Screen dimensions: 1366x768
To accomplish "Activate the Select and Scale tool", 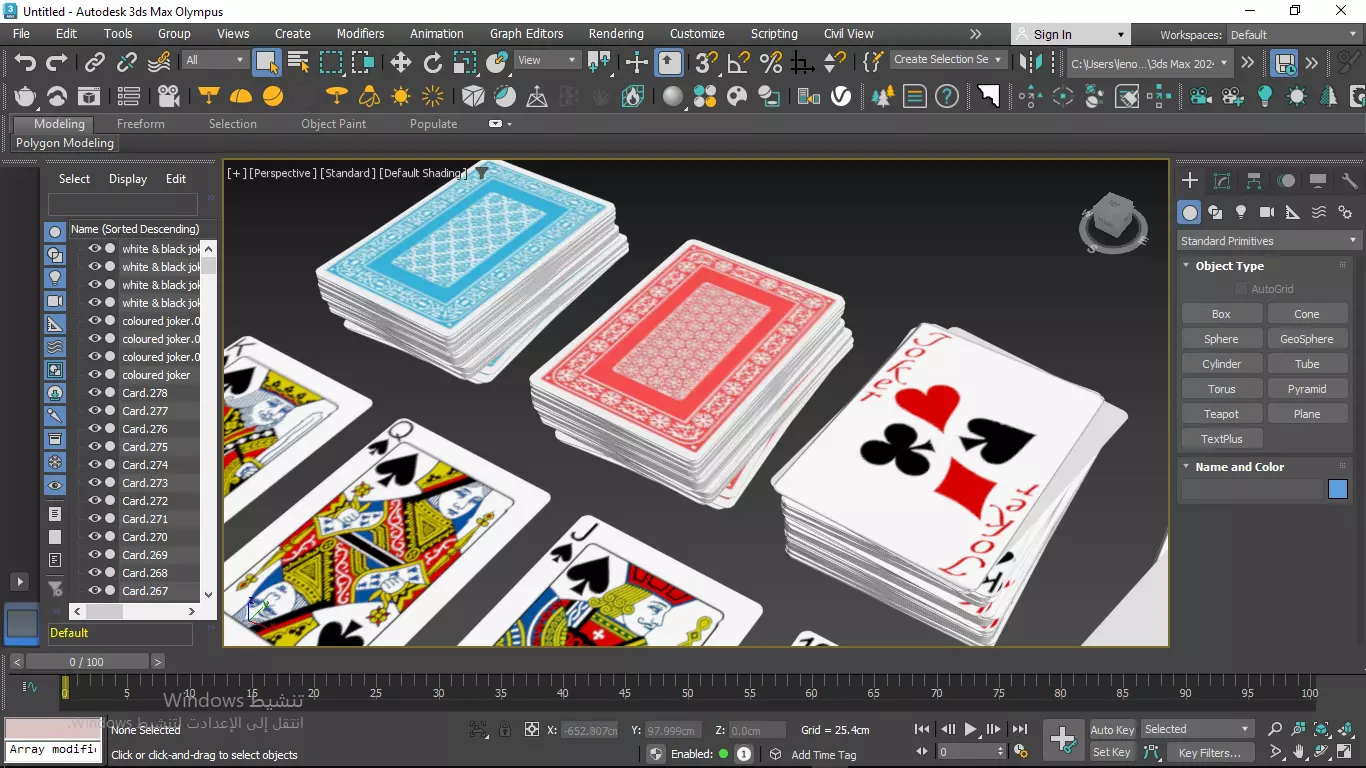I will 465,63.
